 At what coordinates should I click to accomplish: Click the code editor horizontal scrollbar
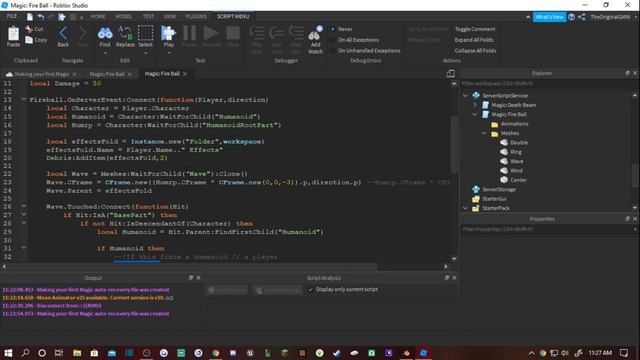193,267
